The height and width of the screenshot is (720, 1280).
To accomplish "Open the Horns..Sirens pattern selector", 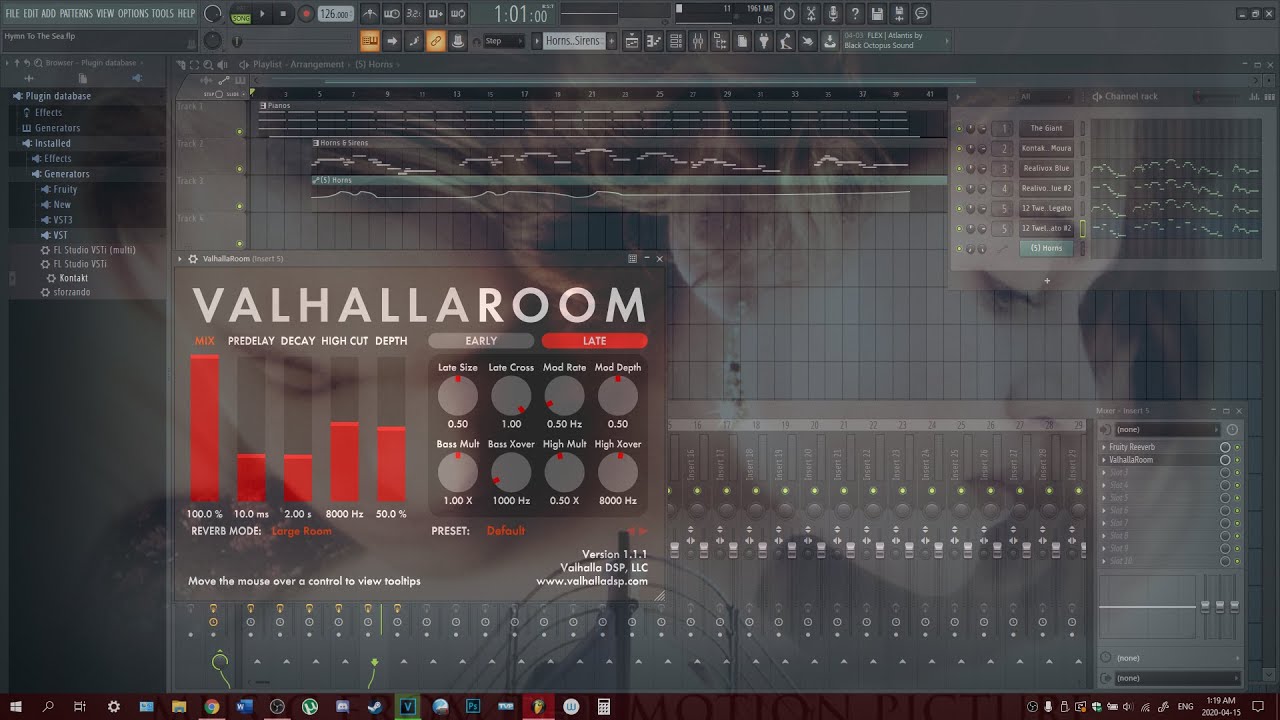I will pos(574,41).
